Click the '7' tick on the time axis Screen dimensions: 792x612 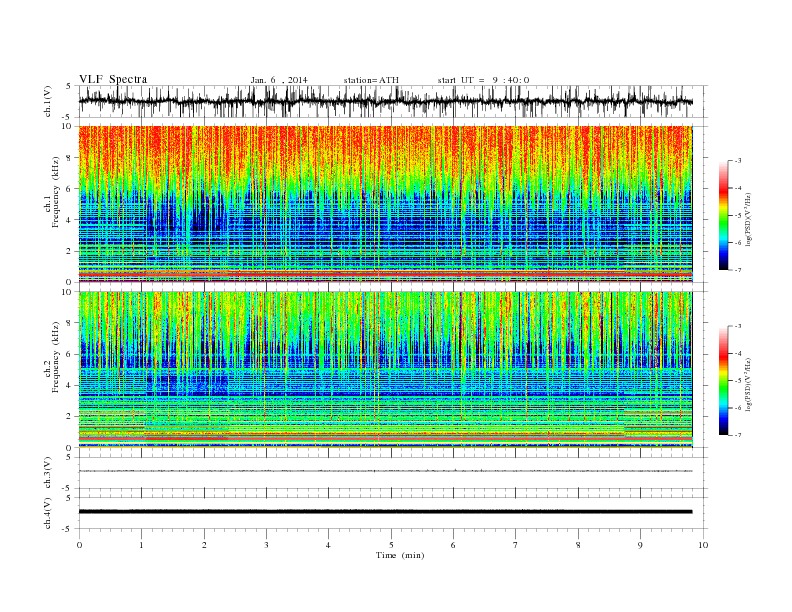tap(516, 545)
